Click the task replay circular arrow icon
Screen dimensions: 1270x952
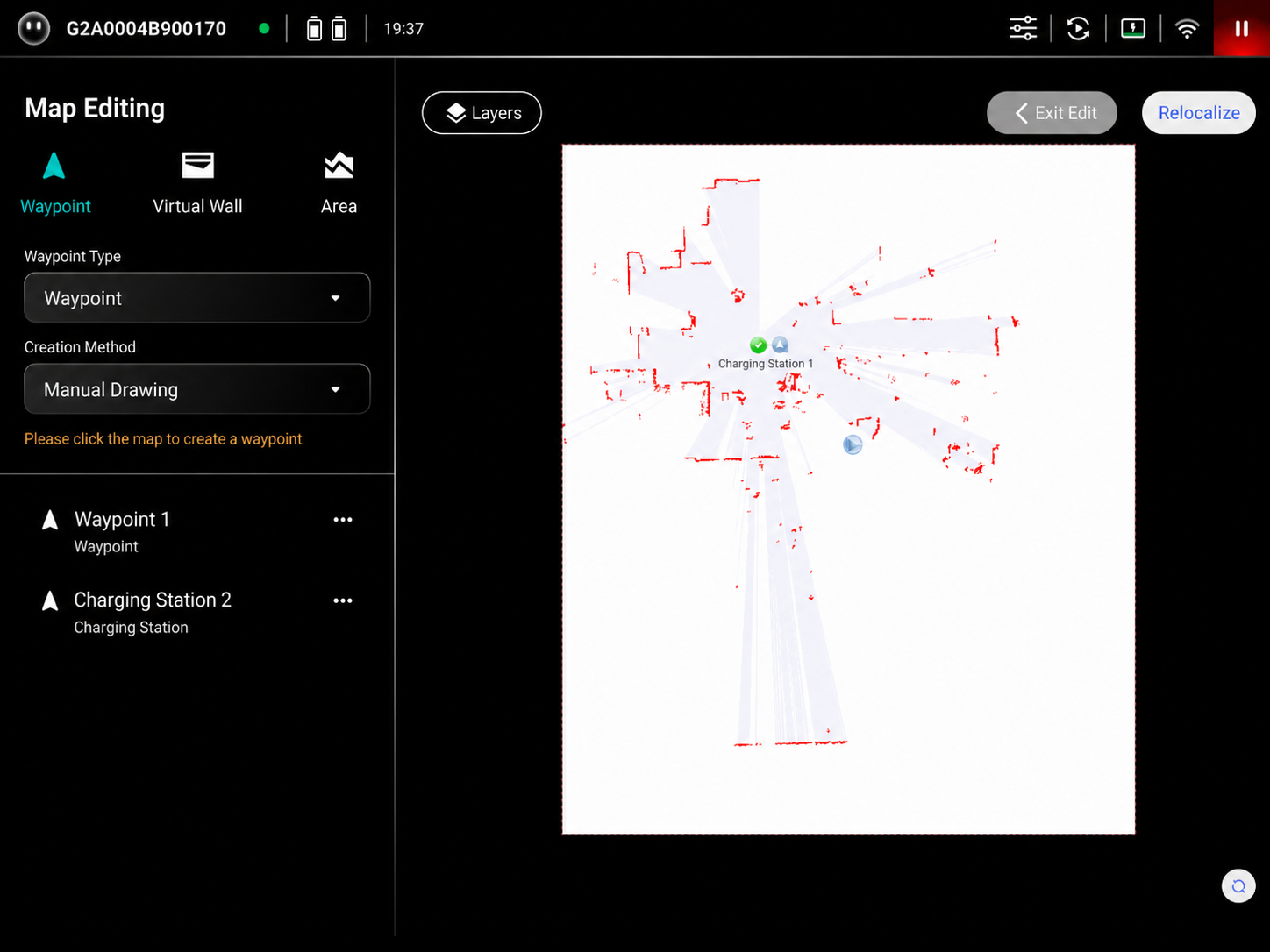1078,28
